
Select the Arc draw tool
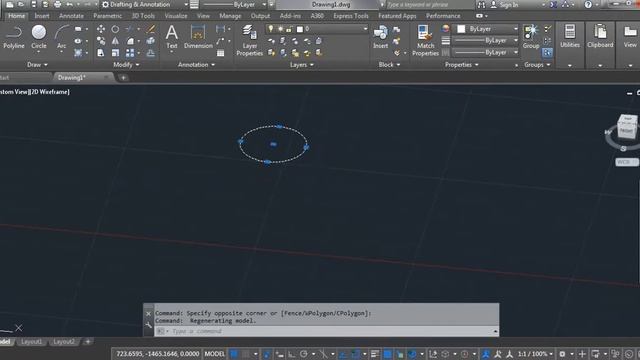(62, 37)
